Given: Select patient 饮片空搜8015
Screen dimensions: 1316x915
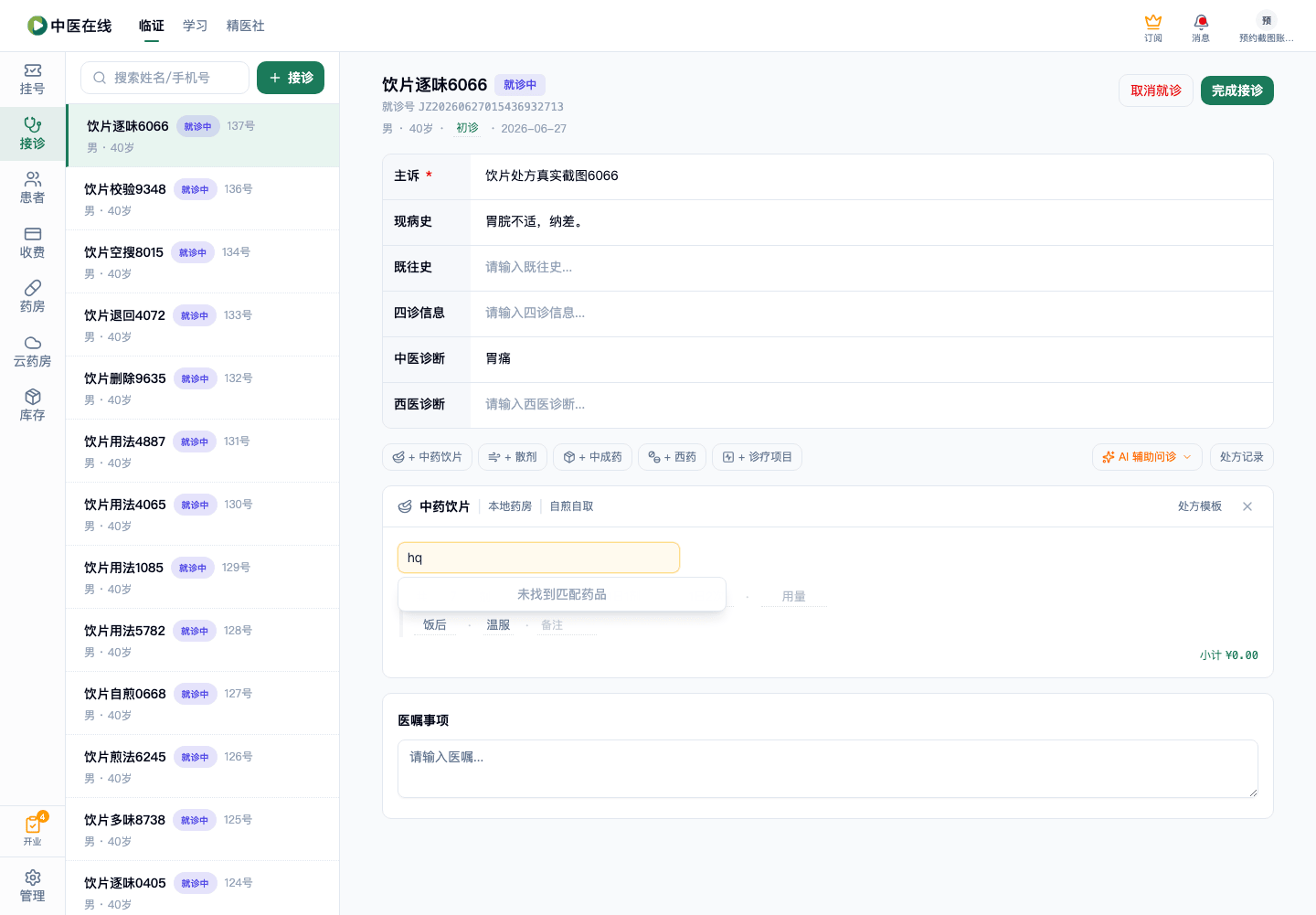Looking at the screenshot, I should pos(203,261).
